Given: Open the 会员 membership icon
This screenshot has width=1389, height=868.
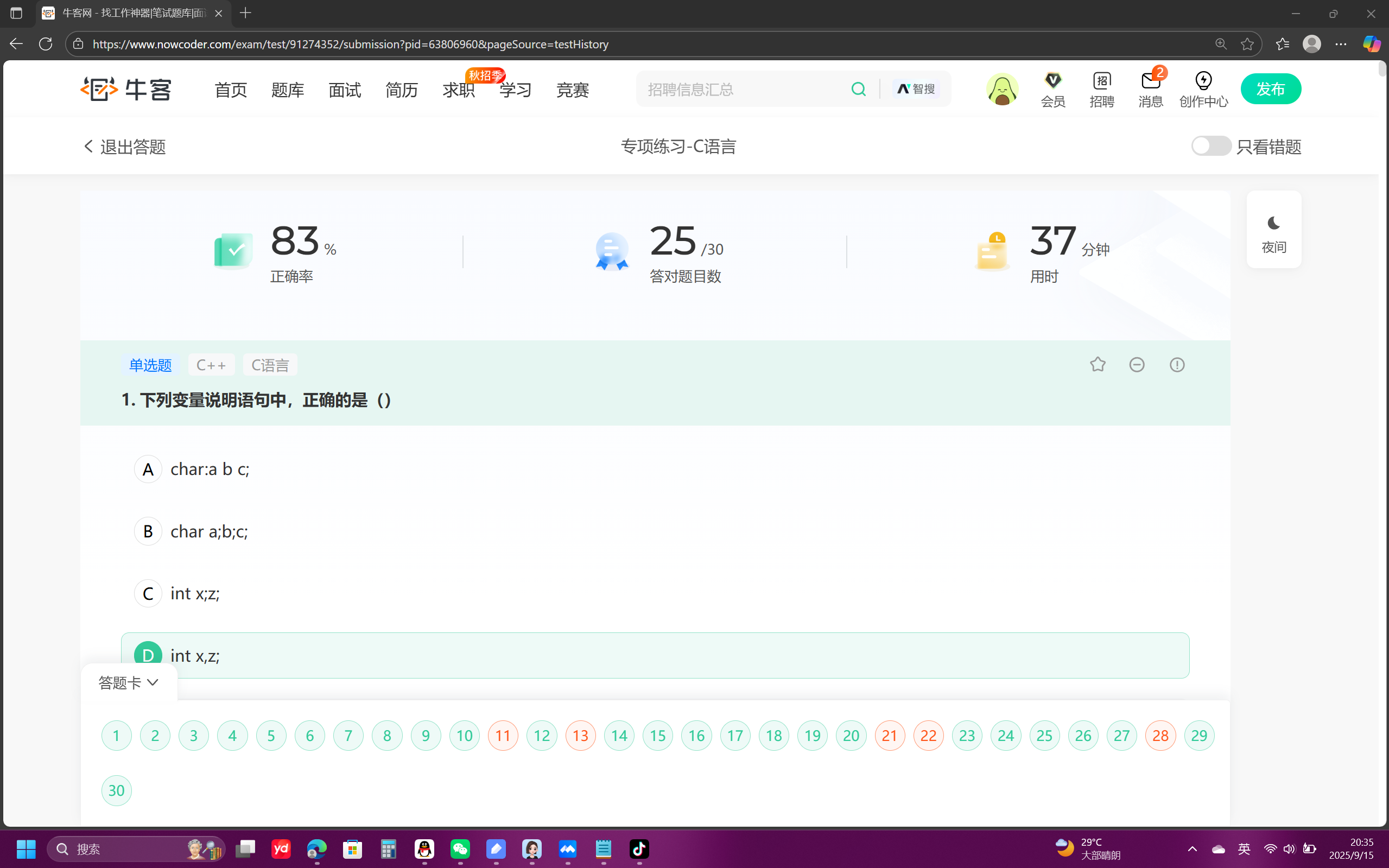Looking at the screenshot, I should click(x=1052, y=90).
